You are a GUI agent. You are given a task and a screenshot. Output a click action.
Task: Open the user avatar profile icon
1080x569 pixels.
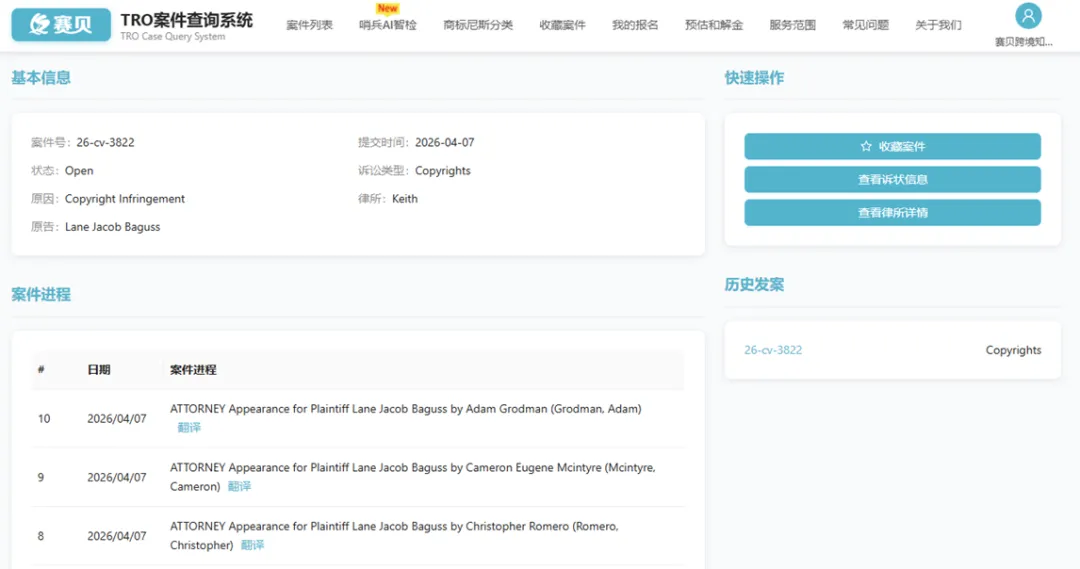click(x=1028, y=15)
